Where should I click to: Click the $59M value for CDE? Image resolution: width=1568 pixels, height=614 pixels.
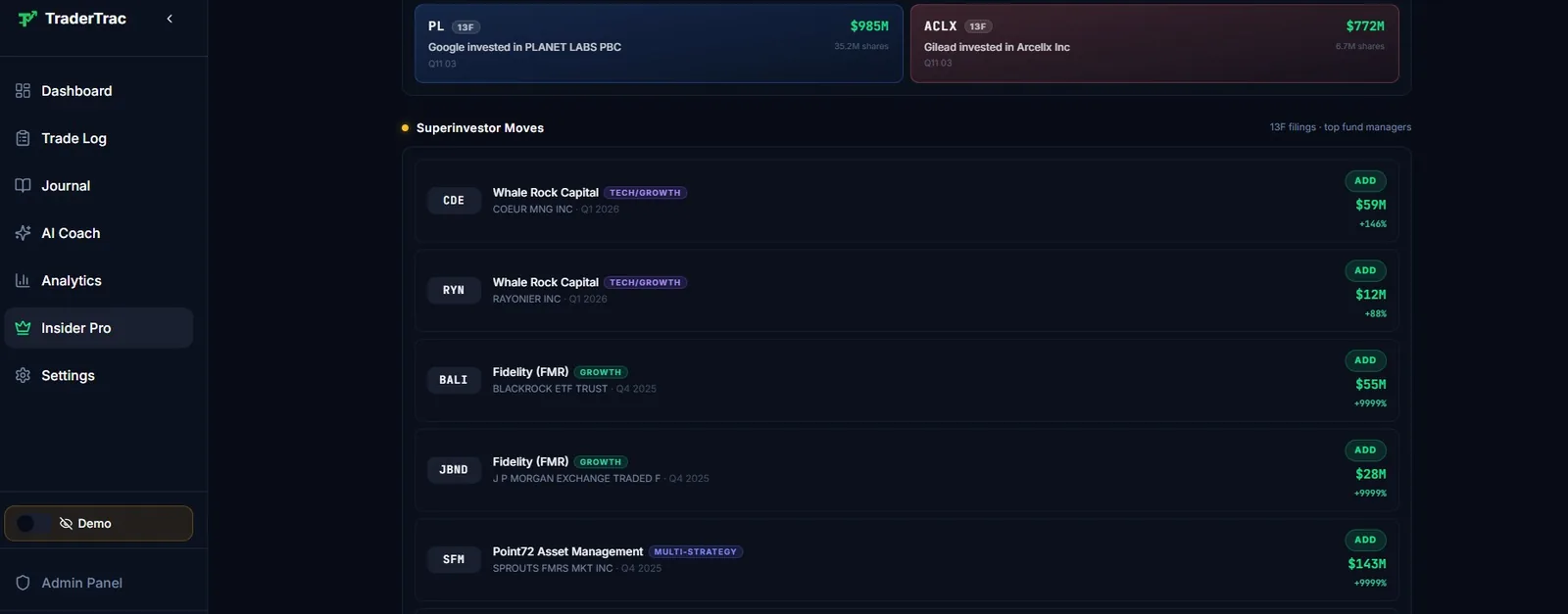click(1370, 205)
